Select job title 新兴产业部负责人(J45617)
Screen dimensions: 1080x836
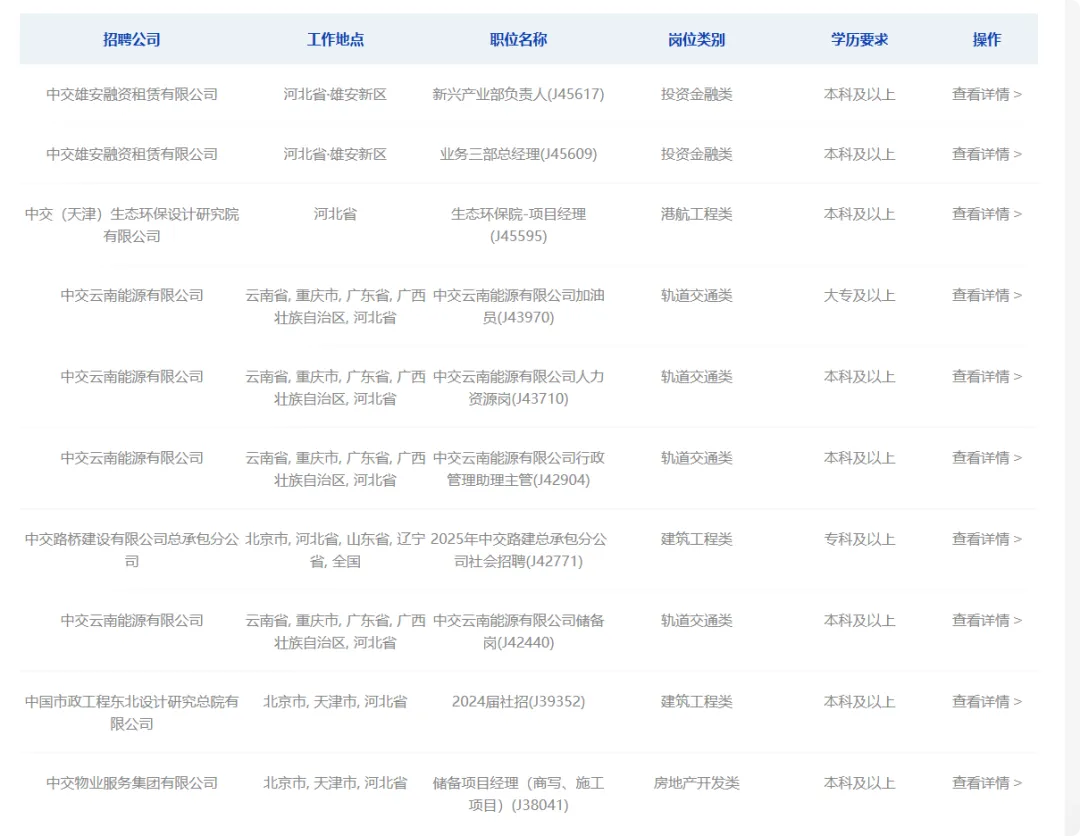pyautogui.click(x=519, y=94)
